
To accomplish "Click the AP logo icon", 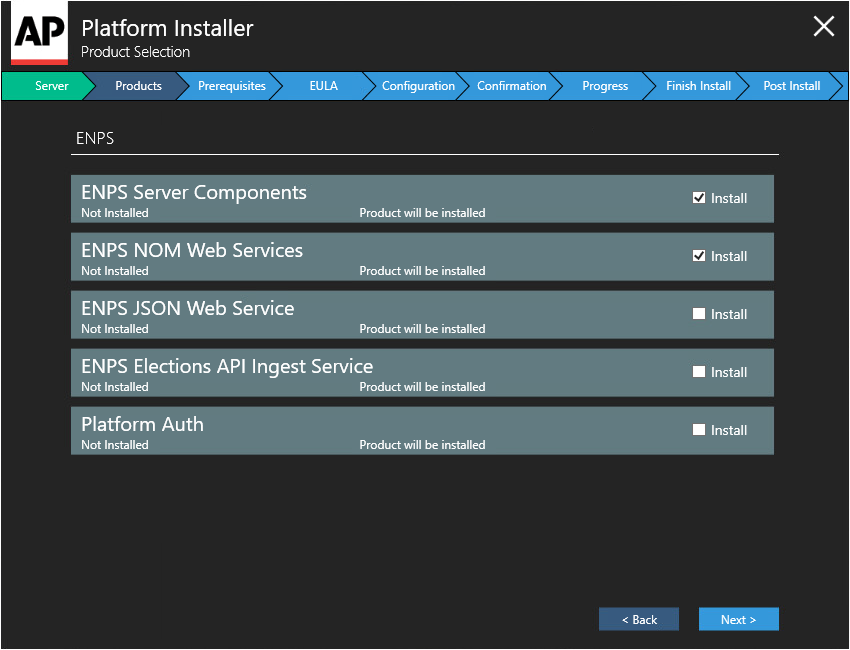I will pos(40,33).
